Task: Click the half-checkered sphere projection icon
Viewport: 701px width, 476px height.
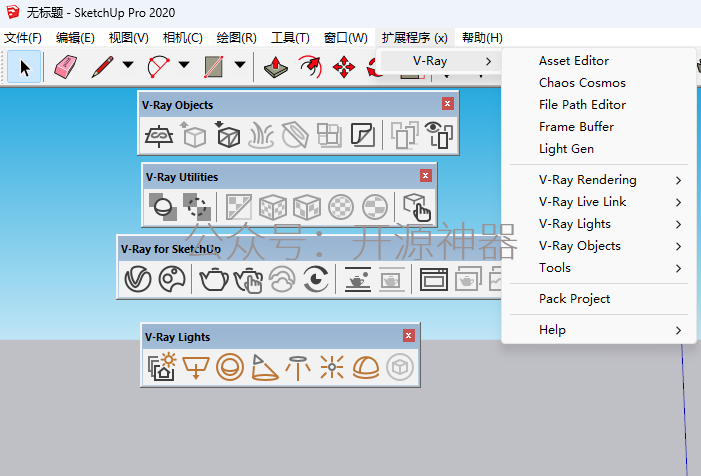Action: (375, 207)
